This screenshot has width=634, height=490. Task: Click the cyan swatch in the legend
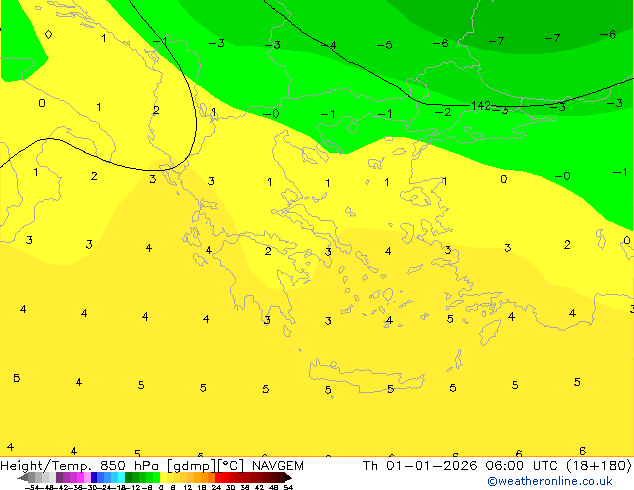pos(121,477)
